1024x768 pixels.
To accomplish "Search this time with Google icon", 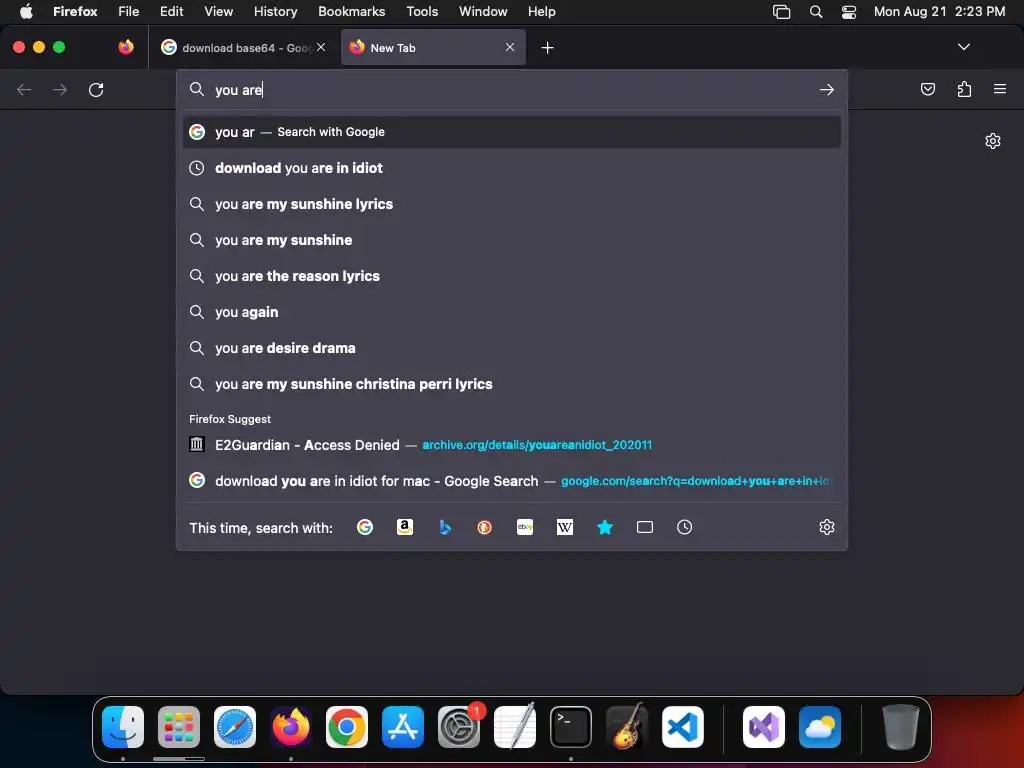I will (365, 527).
